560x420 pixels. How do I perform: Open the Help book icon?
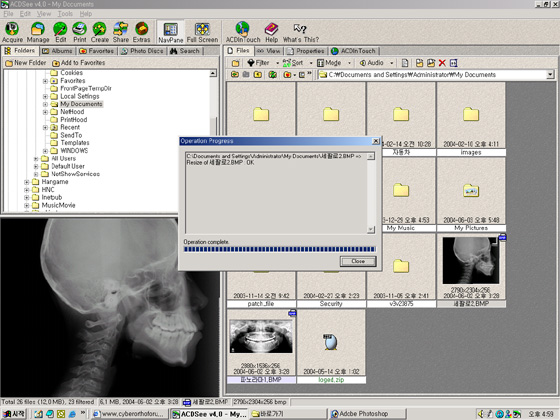coord(271,32)
